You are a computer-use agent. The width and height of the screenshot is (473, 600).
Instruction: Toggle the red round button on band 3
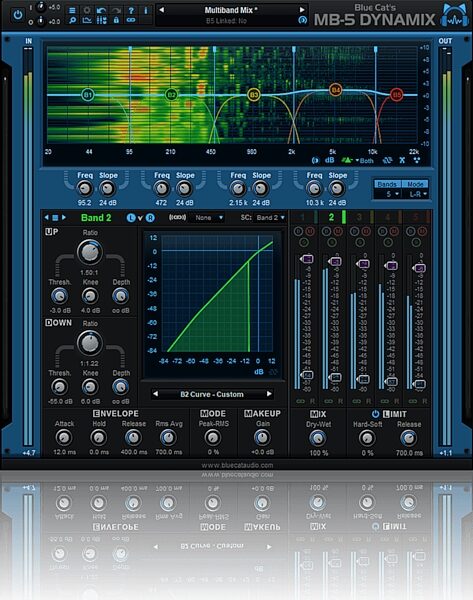tap(366, 231)
